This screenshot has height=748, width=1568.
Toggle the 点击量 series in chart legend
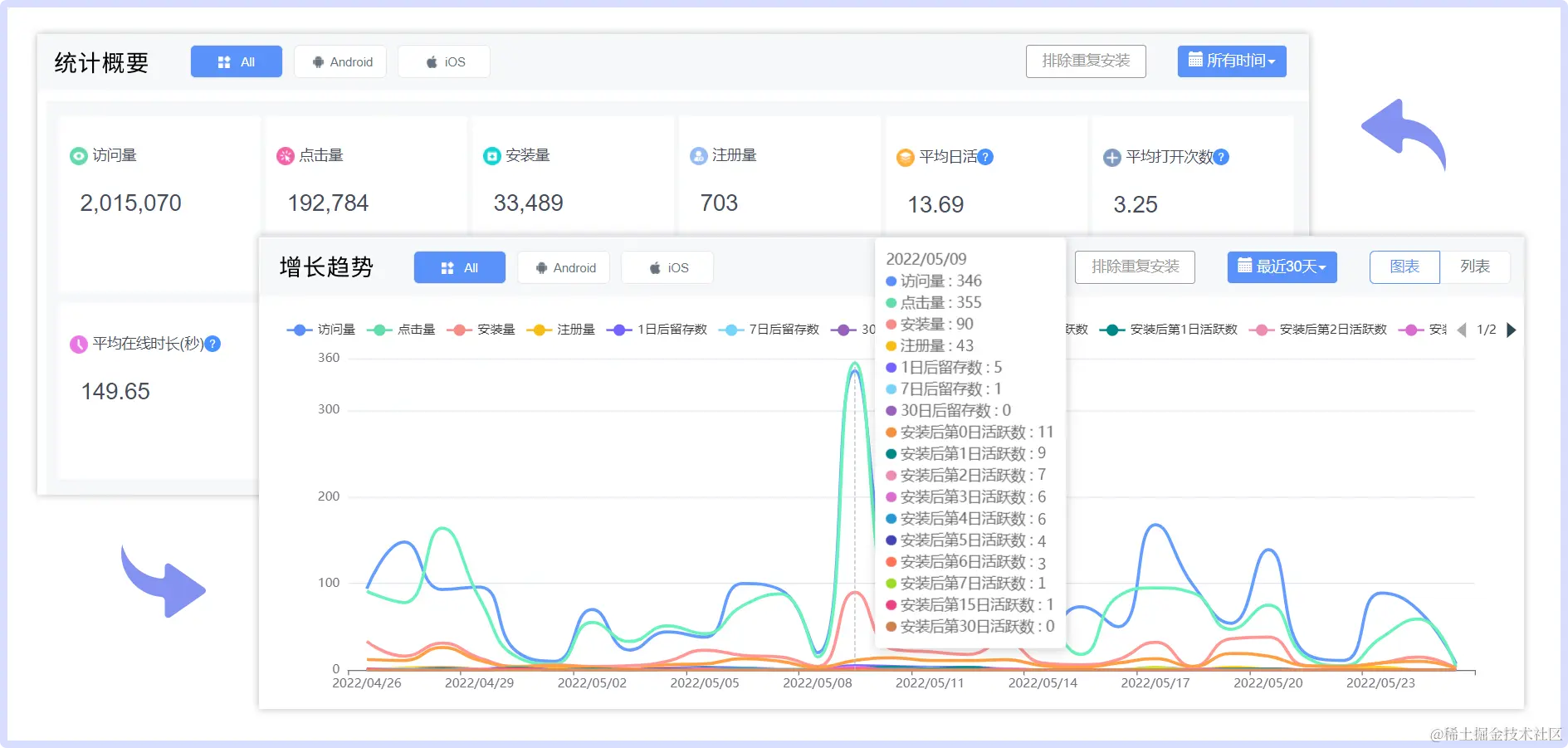click(x=401, y=330)
